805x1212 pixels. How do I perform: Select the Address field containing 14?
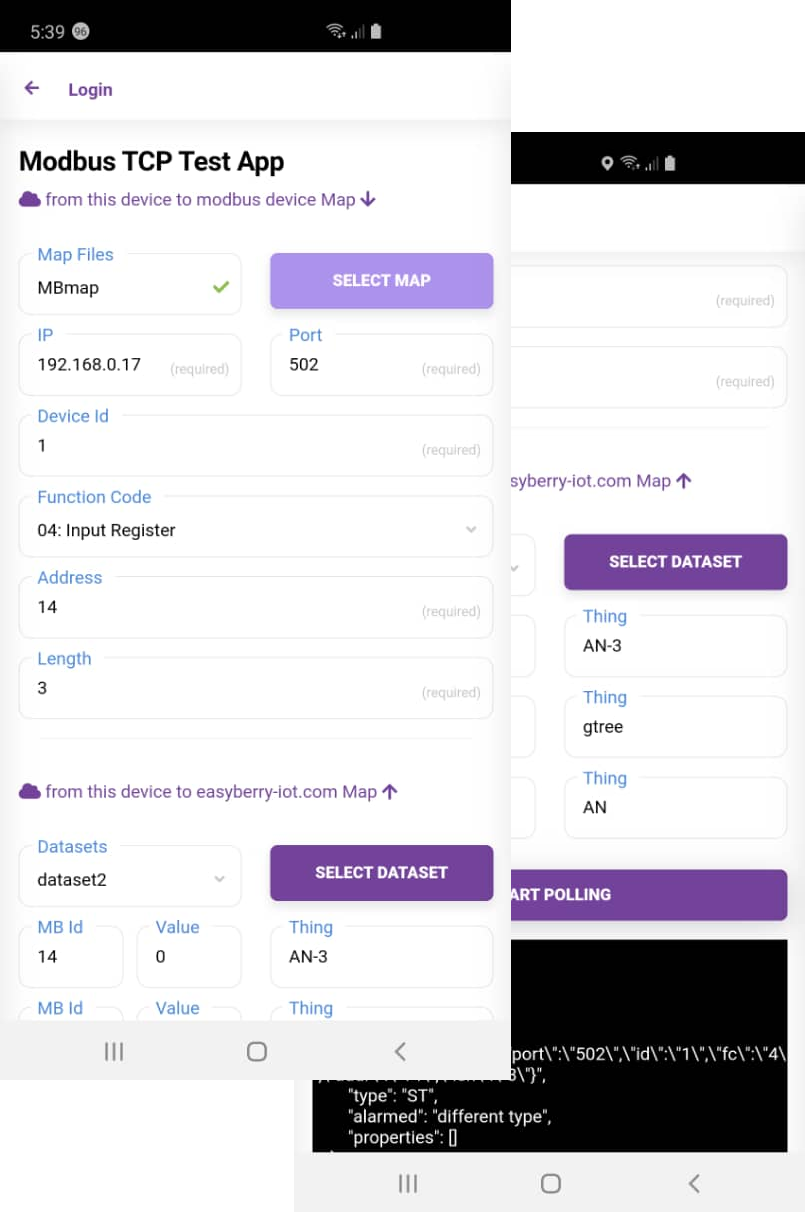[x=256, y=608]
